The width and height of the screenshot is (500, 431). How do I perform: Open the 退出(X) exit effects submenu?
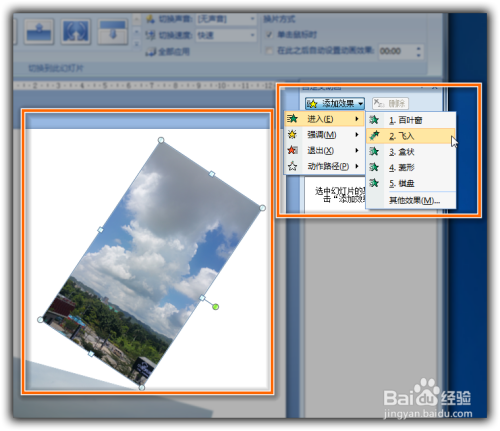pyautogui.click(x=324, y=150)
